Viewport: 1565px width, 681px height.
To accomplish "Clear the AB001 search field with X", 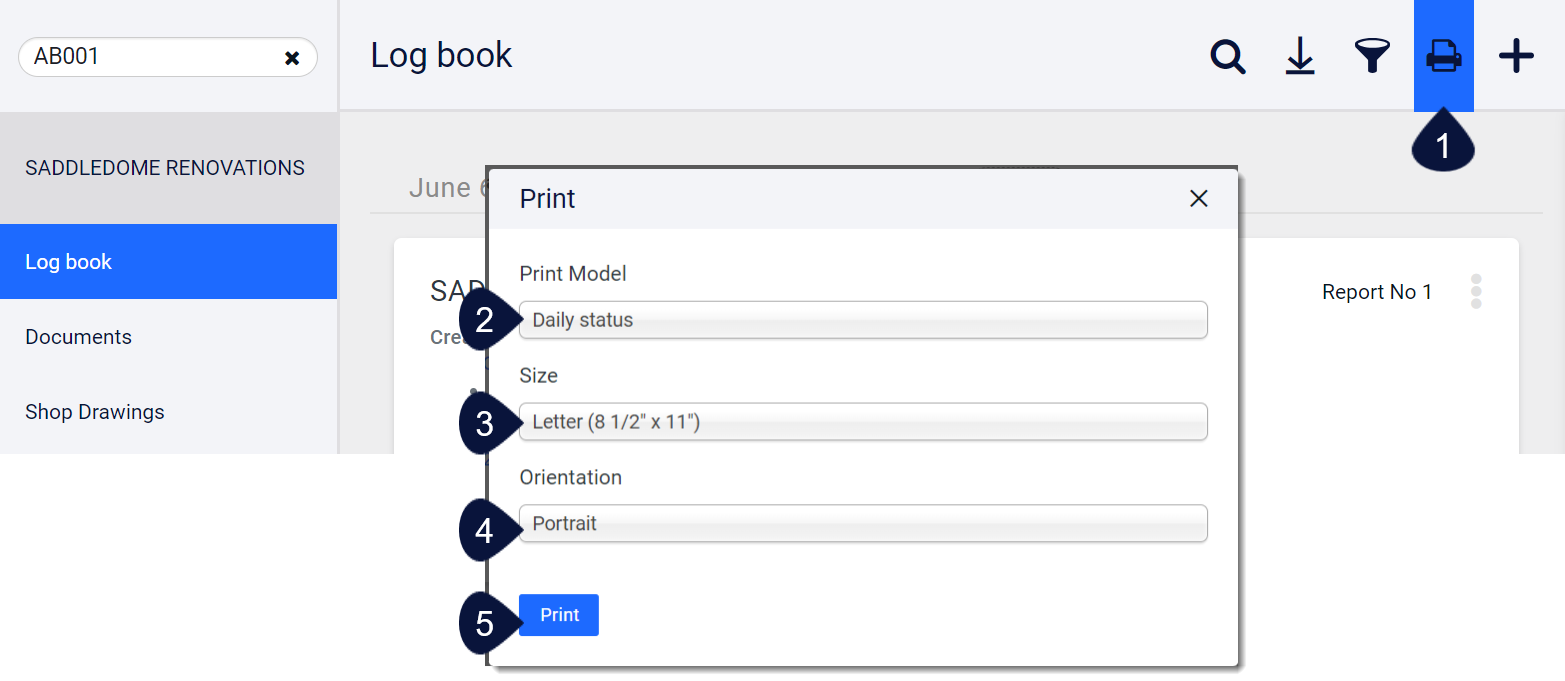I will pyautogui.click(x=292, y=58).
